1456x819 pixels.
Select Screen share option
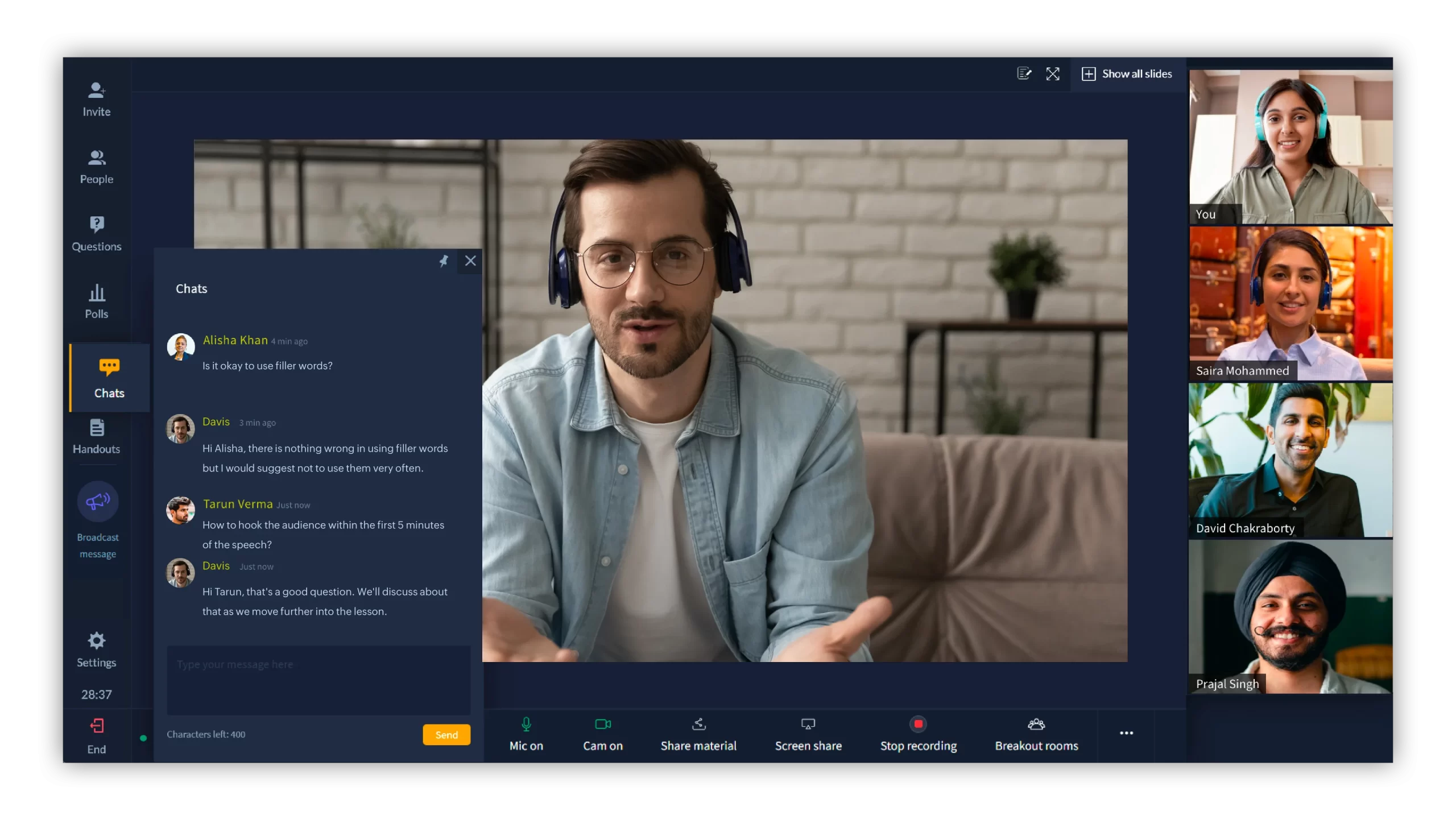[808, 733]
